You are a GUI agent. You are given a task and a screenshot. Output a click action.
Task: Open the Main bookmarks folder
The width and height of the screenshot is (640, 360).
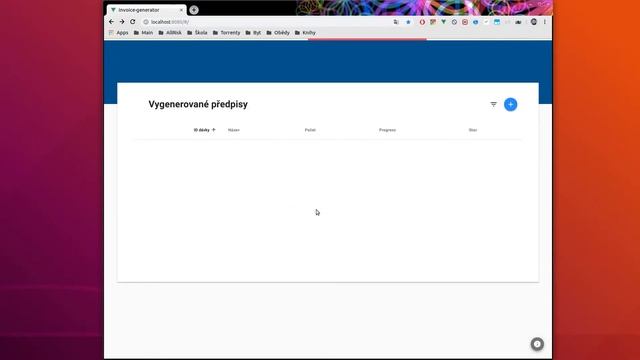[x=143, y=33]
